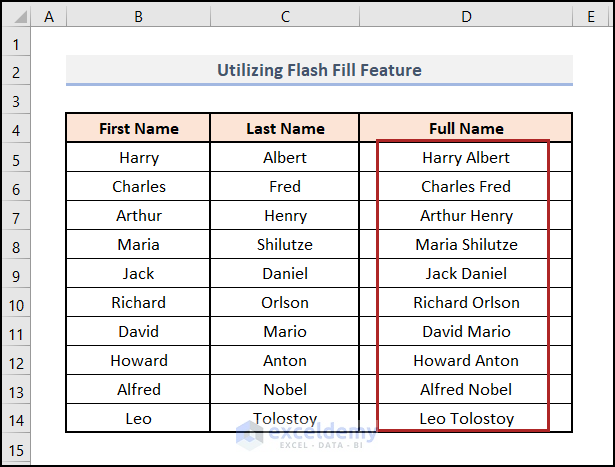The width and height of the screenshot is (615, 467).
Task: Select the cell with 'Shilutze' last name
Action: click(x=285, y=245)
